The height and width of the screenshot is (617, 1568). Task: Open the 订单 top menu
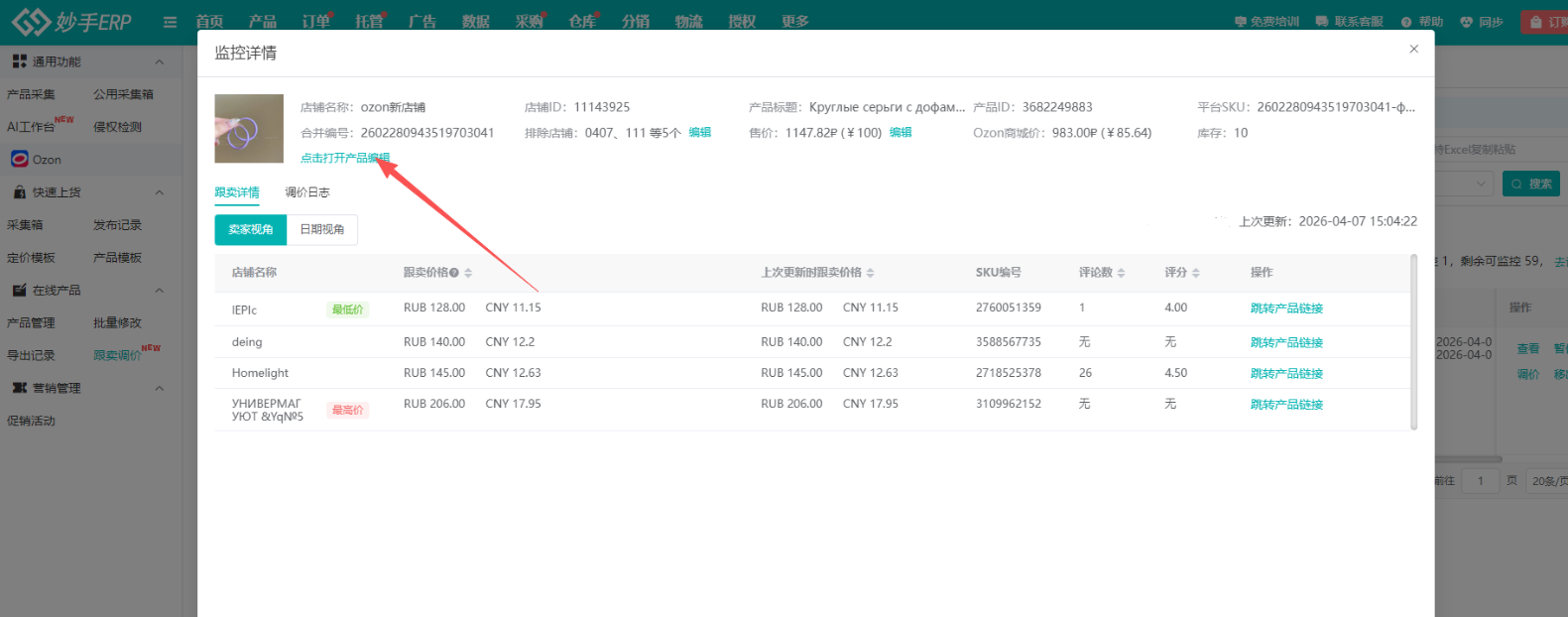point(316,22)
